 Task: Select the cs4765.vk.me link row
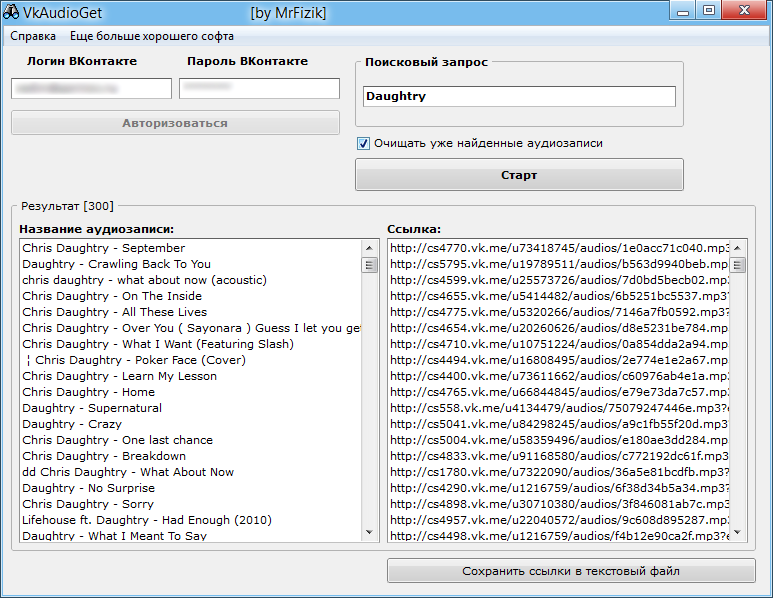[x=559, y=392]
